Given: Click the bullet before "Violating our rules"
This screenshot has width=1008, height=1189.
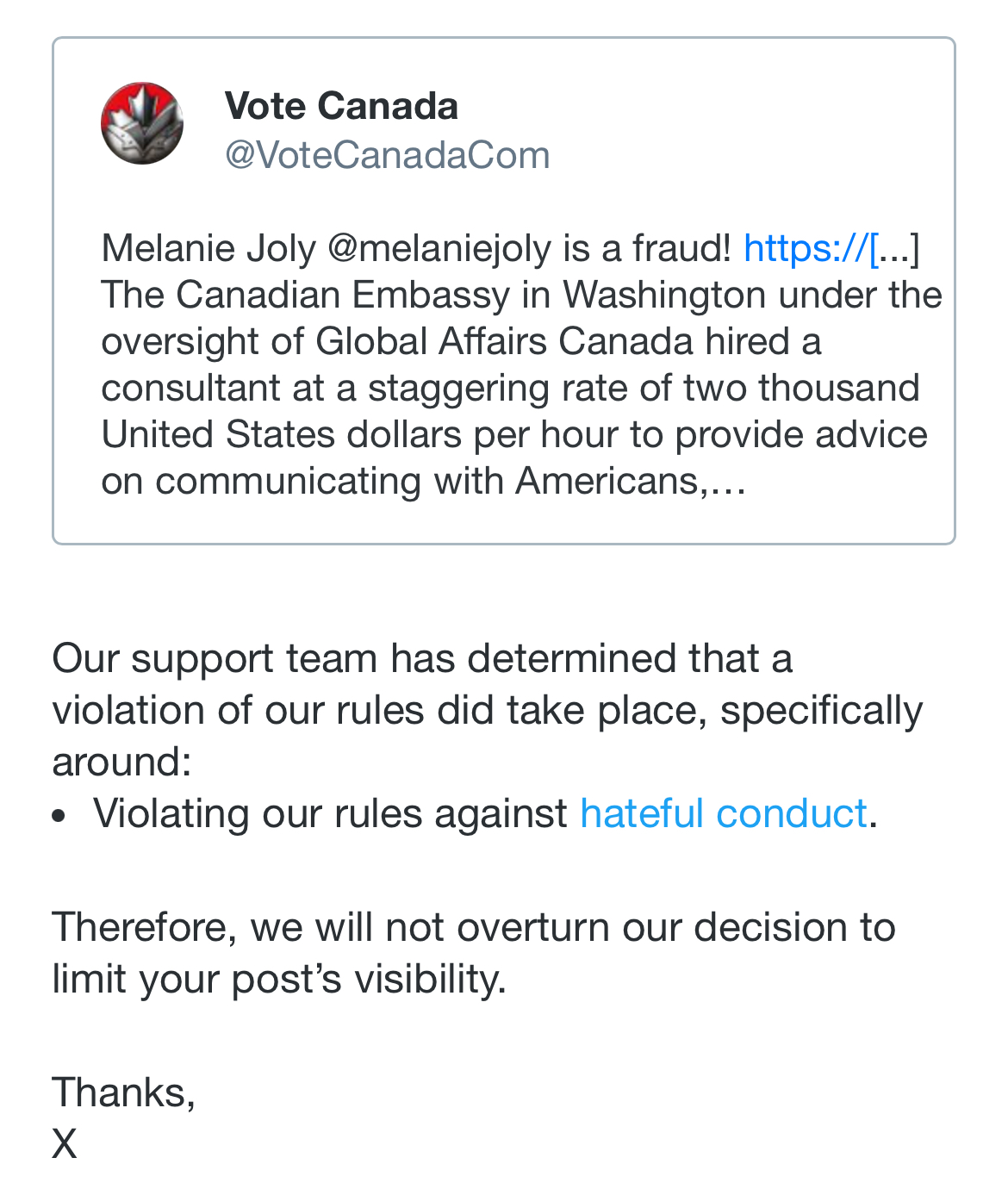Looking at the screenshot, I should click(x=59, y=816).
